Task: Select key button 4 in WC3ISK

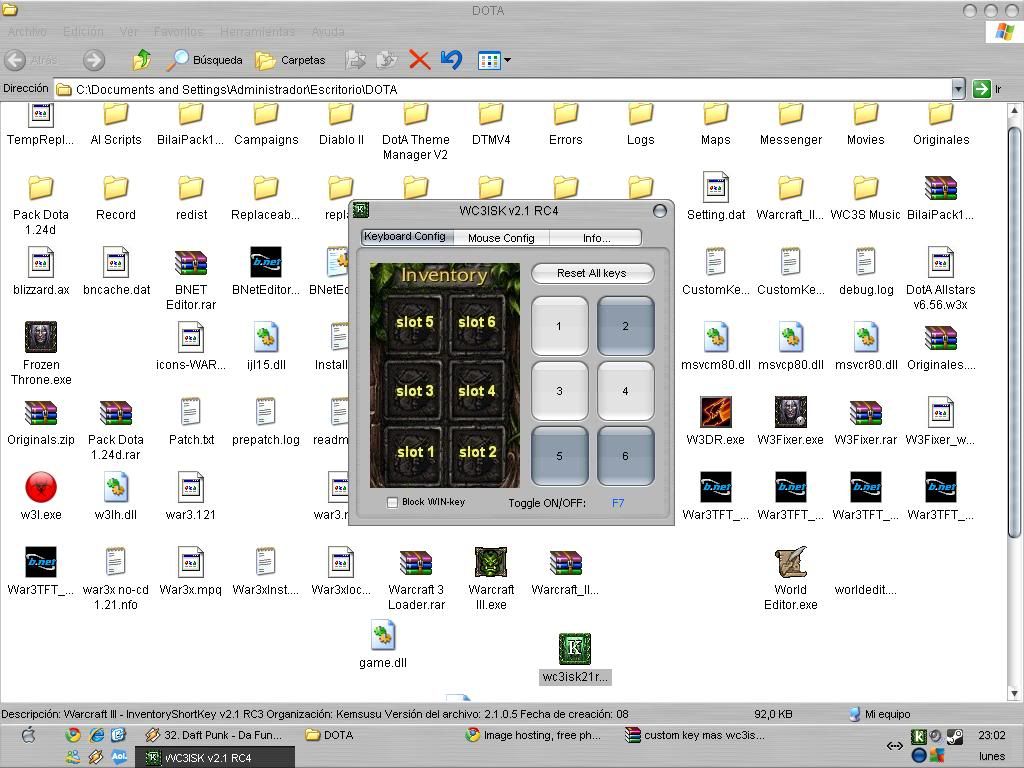Action: click(x=625, y=391)
